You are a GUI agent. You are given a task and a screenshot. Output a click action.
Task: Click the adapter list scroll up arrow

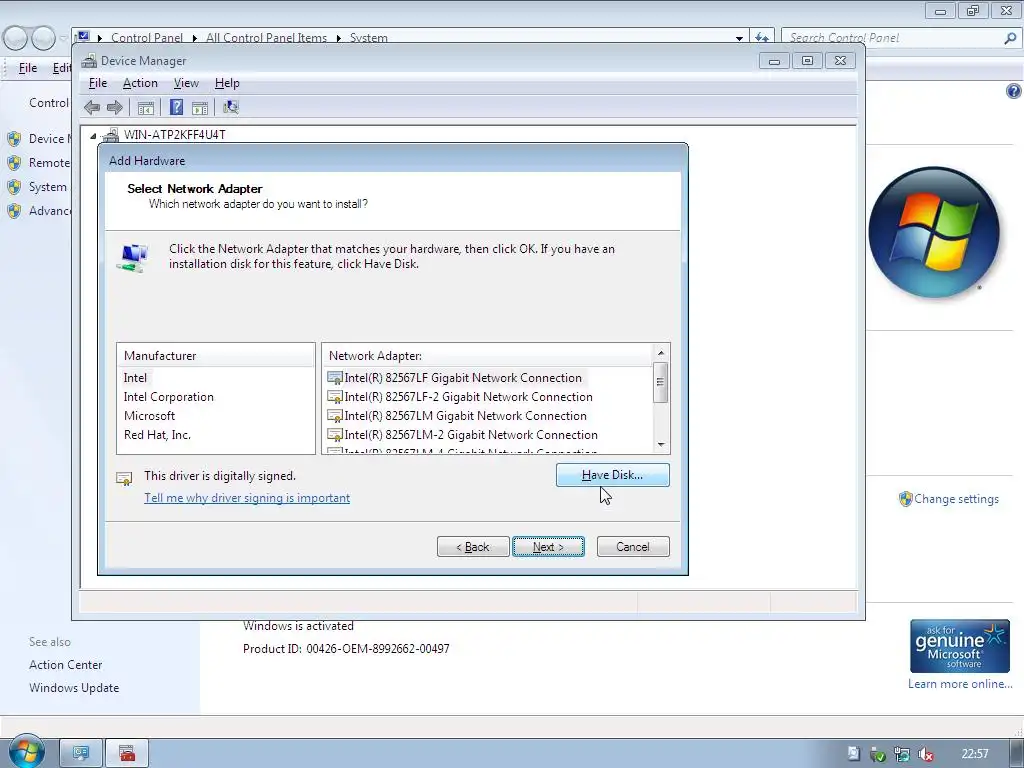pos(661,353)
